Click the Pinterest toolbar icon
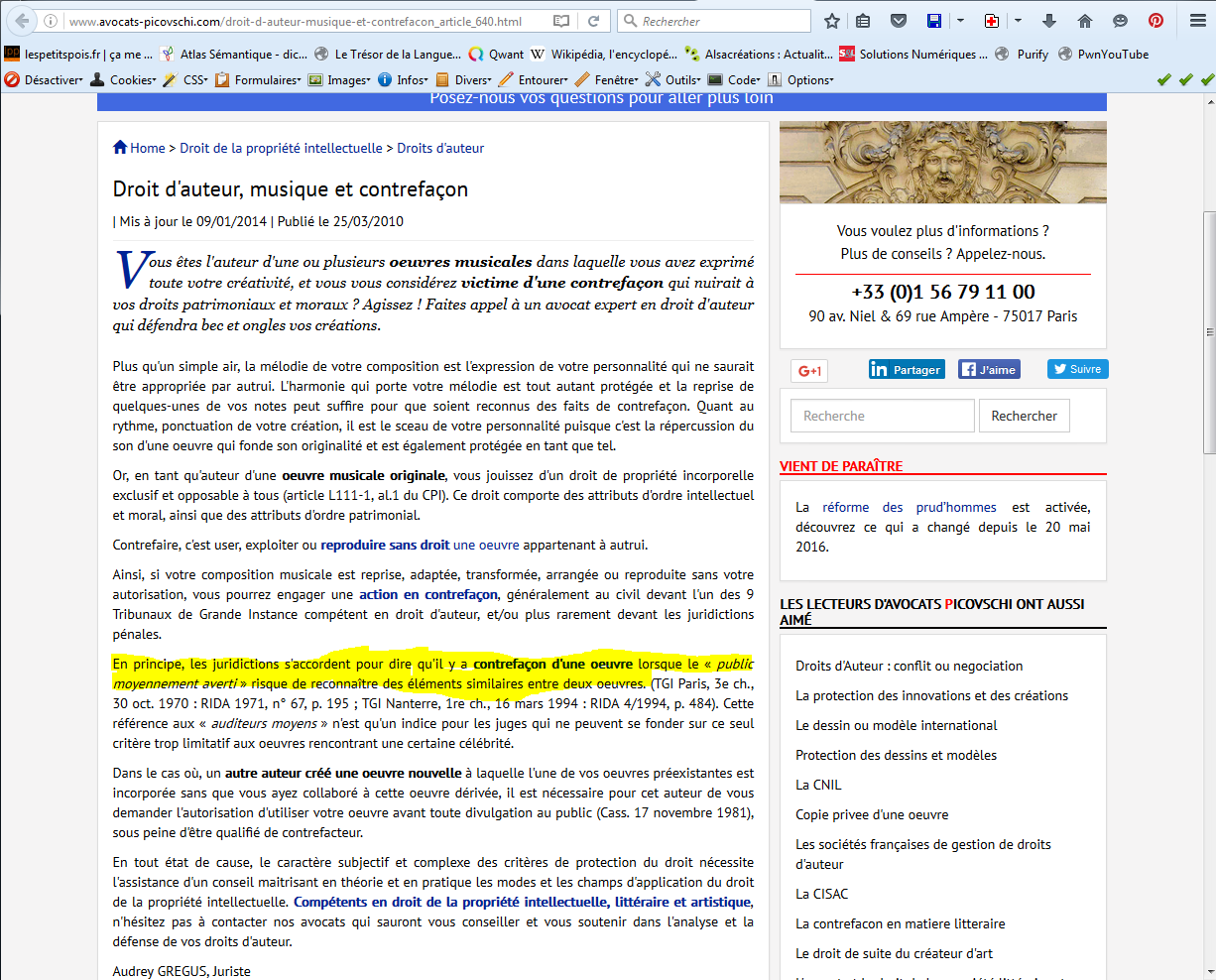Viewport: 1216px width, 980px height. [x=1155, y=21]
